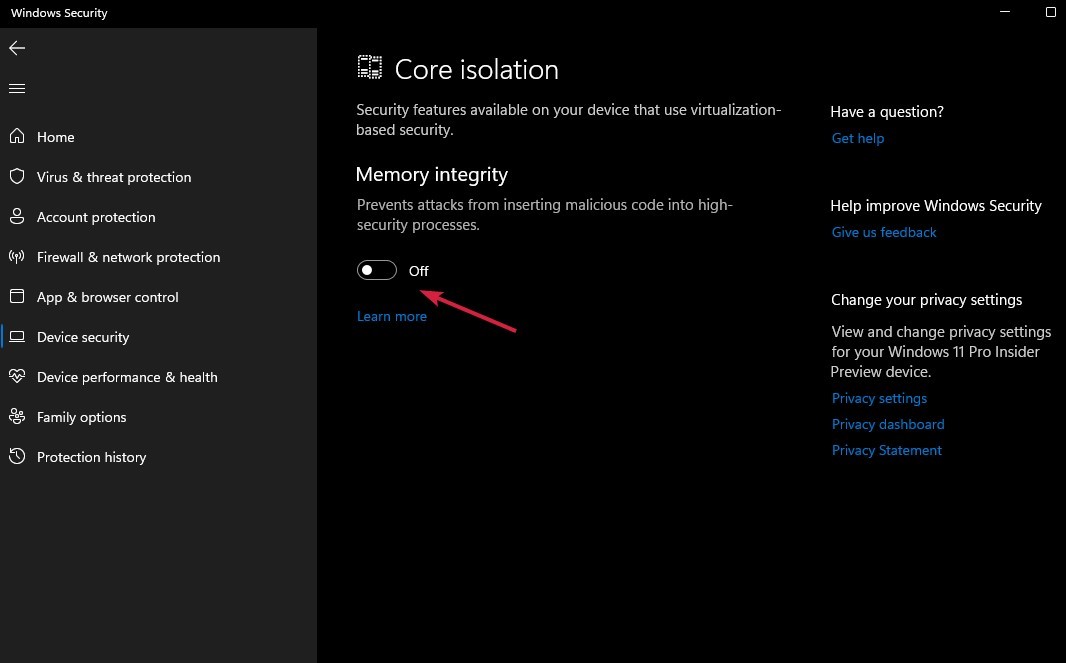The width and height of the screenshot is (1066, 663).
Task: Click the Have a question? heading
Action: 887,112
